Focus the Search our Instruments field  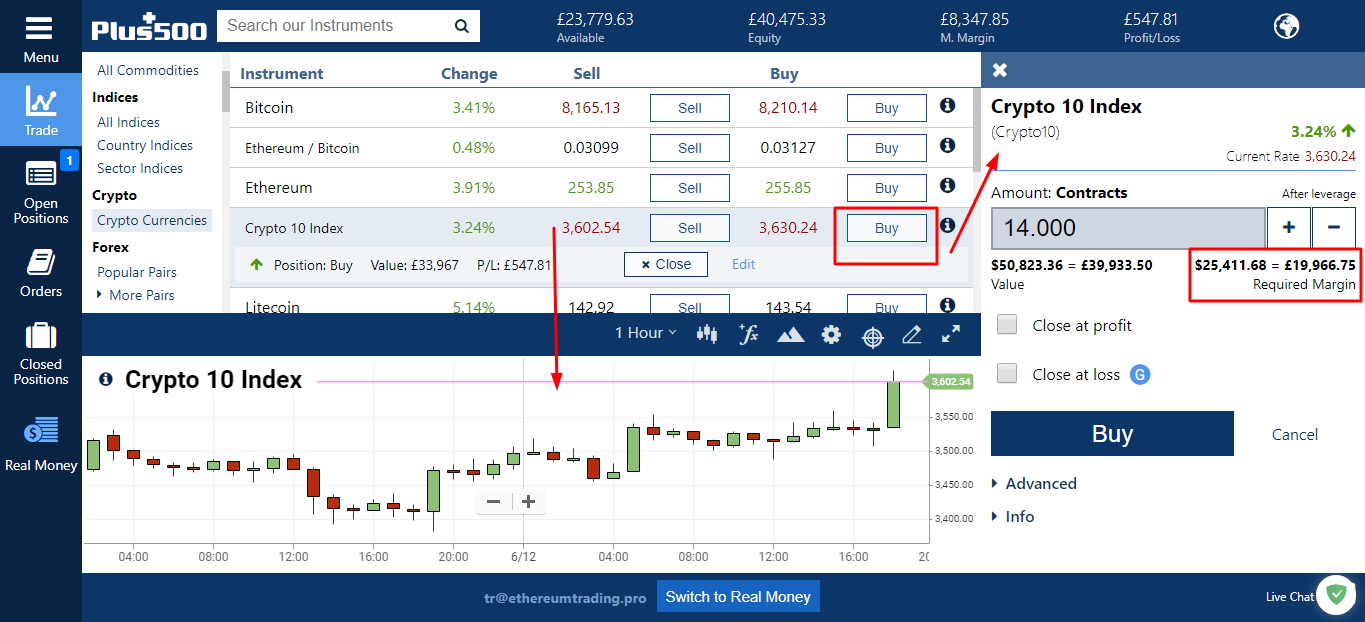coord(335,26)
